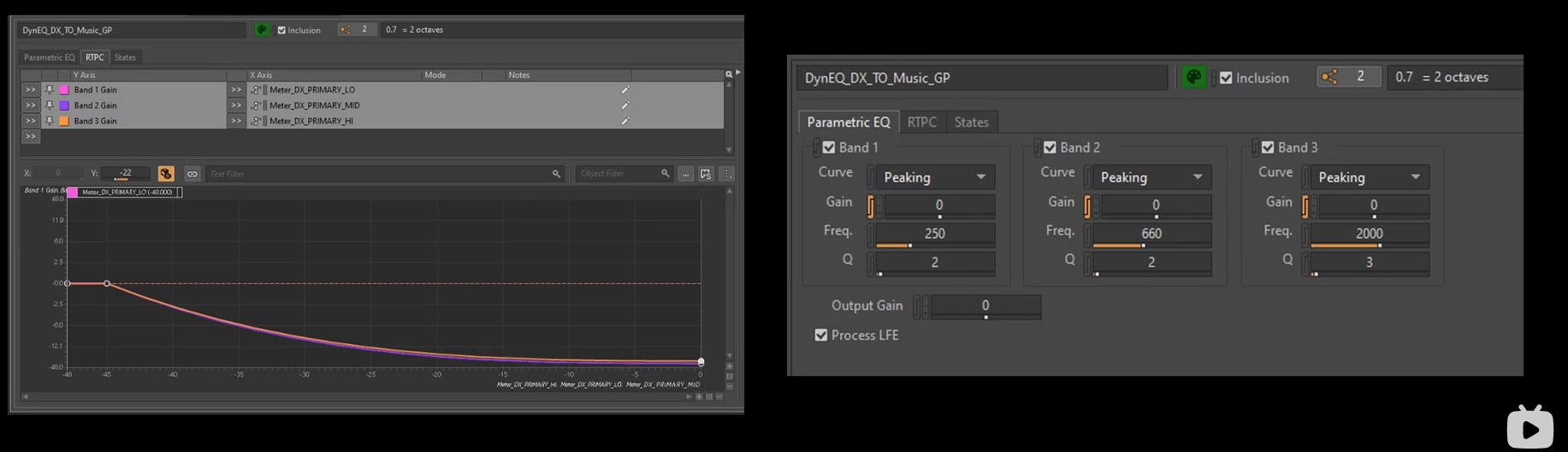The image size is (1568, 452).
Task: Click the edit pencil icon for Meter_DX_PRIMARY_MID row
Action: 625,105
